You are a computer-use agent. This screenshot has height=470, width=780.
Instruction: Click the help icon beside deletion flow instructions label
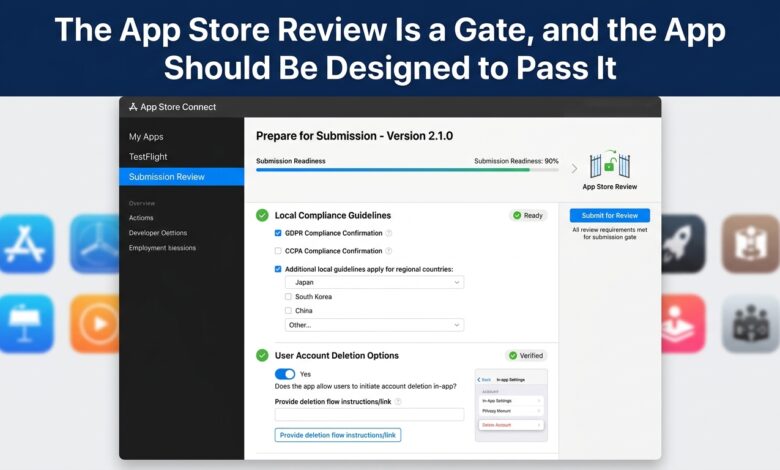click(398, 402)
